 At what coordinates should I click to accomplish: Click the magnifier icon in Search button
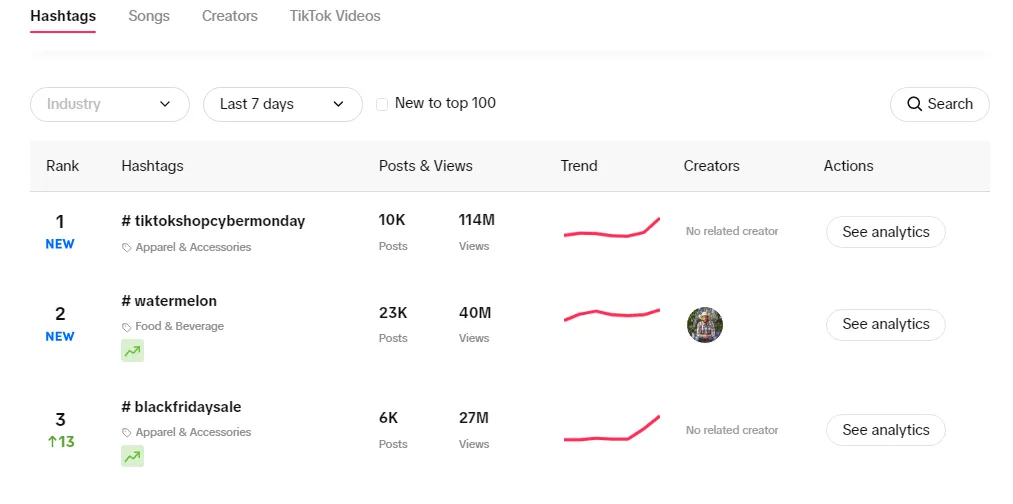pyautogui.click(x=914, y=104)
